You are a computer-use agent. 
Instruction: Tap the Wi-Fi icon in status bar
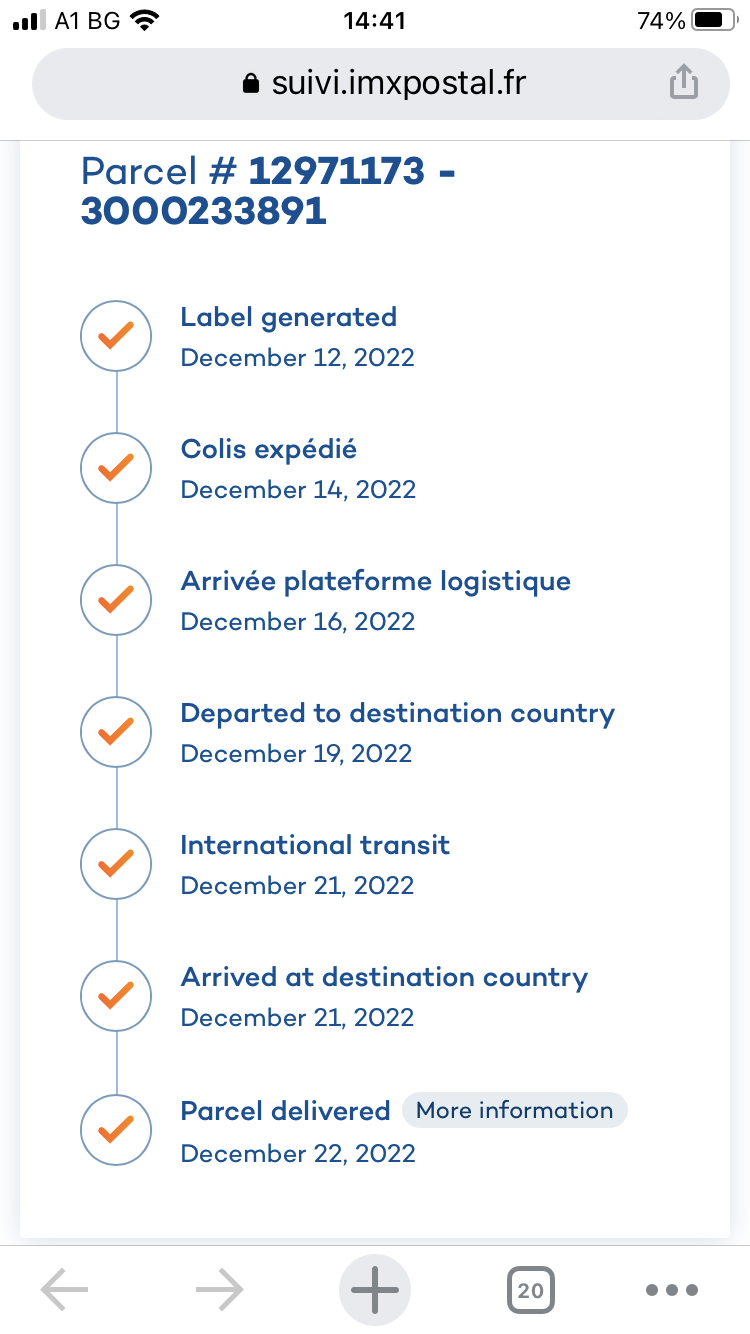point(146,21)
